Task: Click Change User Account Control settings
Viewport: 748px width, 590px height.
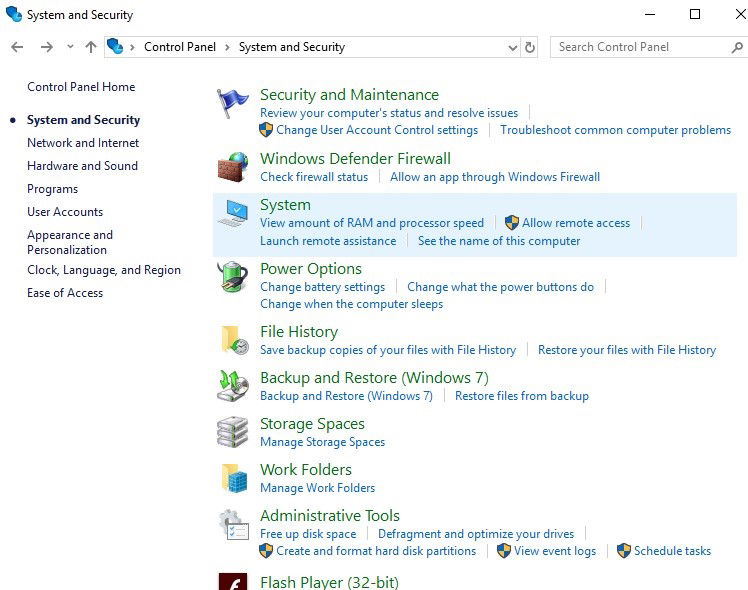Action: (x=377, y=130)
